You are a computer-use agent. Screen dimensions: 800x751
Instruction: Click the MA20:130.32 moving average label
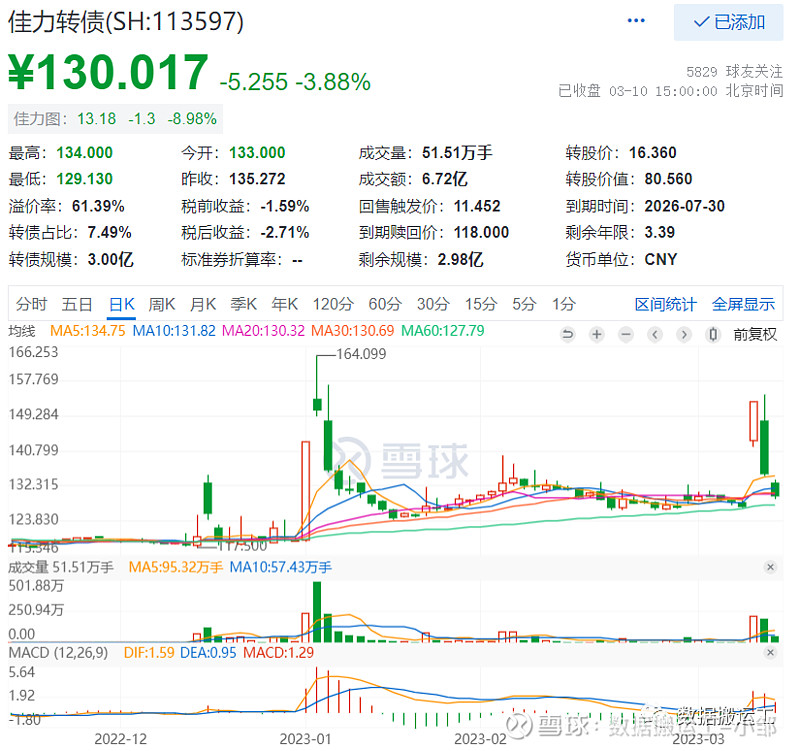[x=263, y=331]
